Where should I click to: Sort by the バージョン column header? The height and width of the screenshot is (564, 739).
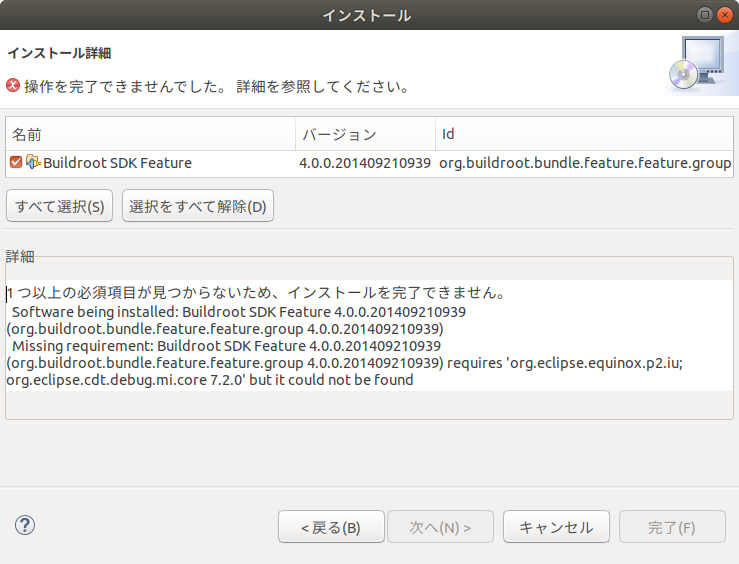click(365, 134)
